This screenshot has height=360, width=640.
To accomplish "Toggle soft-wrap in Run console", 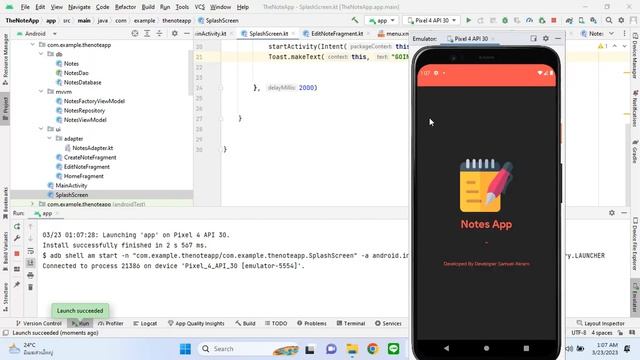I will 31,251.
